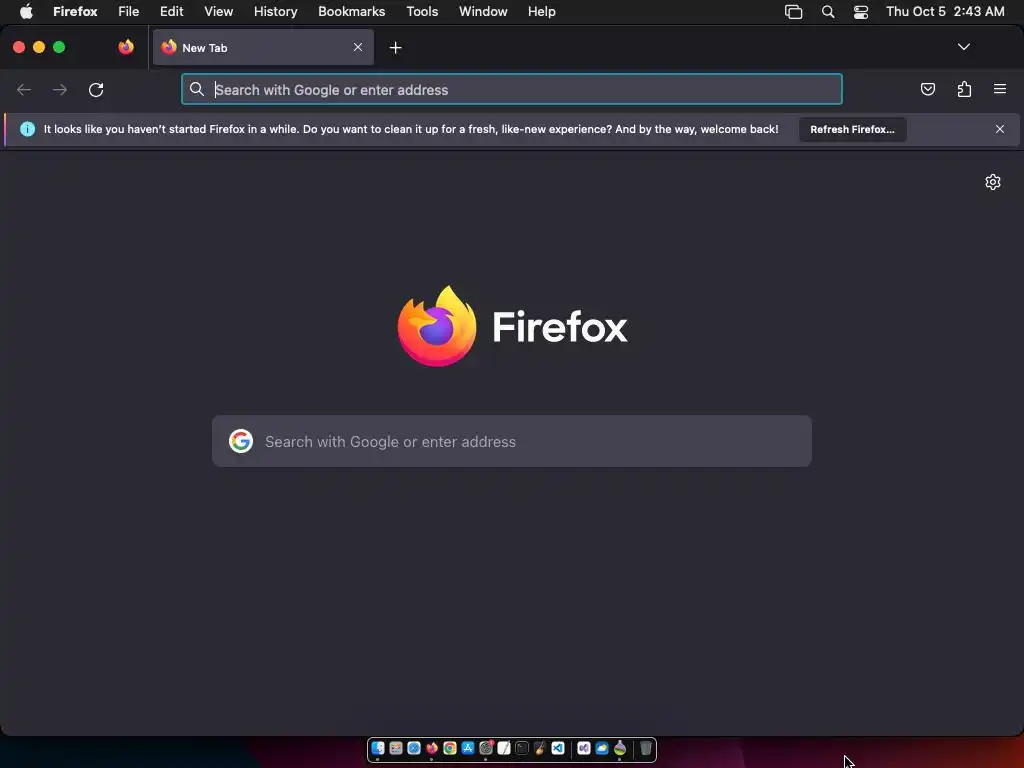Dismiss the welcome back notification bar

(x=1000, y=129)
